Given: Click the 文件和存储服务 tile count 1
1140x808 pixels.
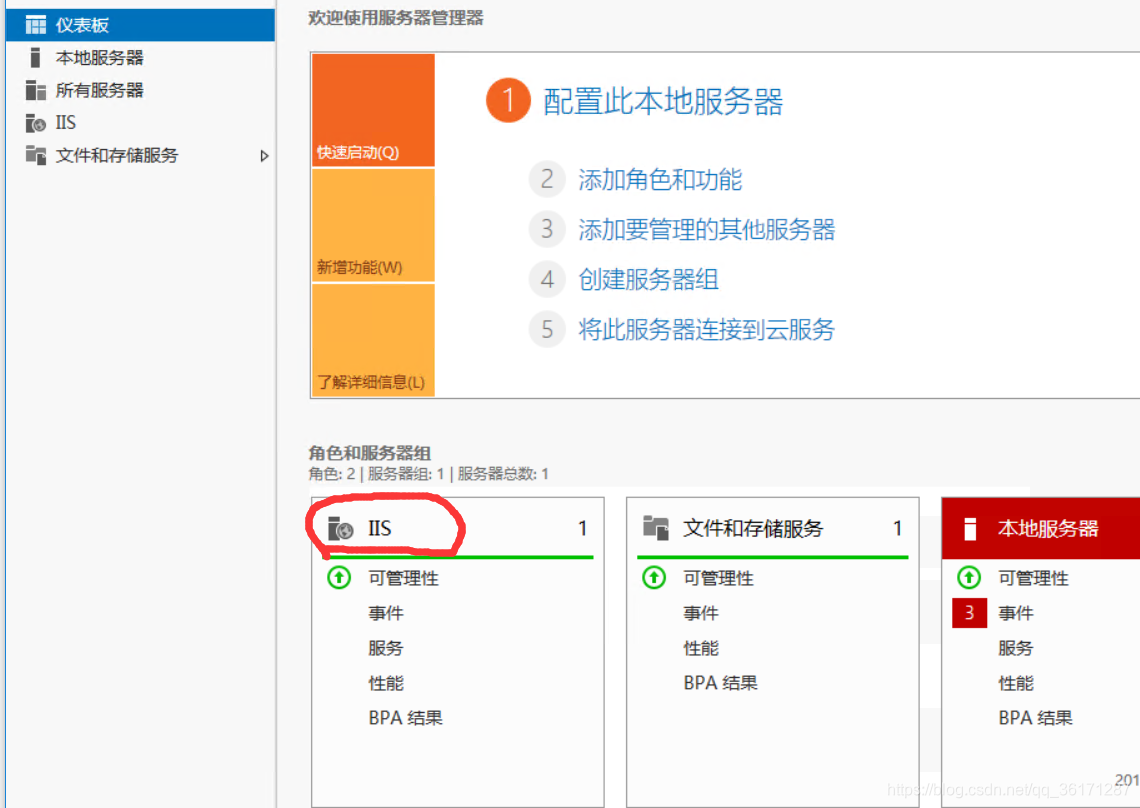Looking at the screenshot, I should click(898, 528).
